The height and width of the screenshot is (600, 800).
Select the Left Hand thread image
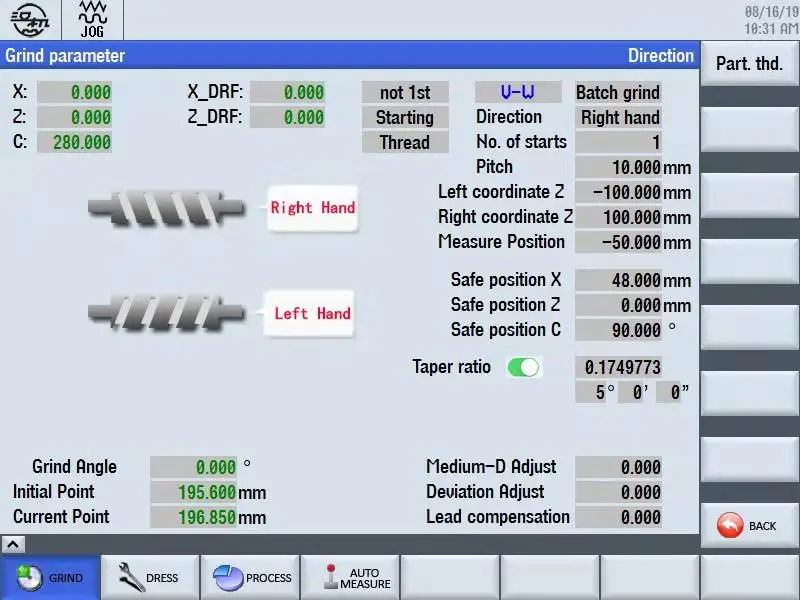[x=166, y=312]
